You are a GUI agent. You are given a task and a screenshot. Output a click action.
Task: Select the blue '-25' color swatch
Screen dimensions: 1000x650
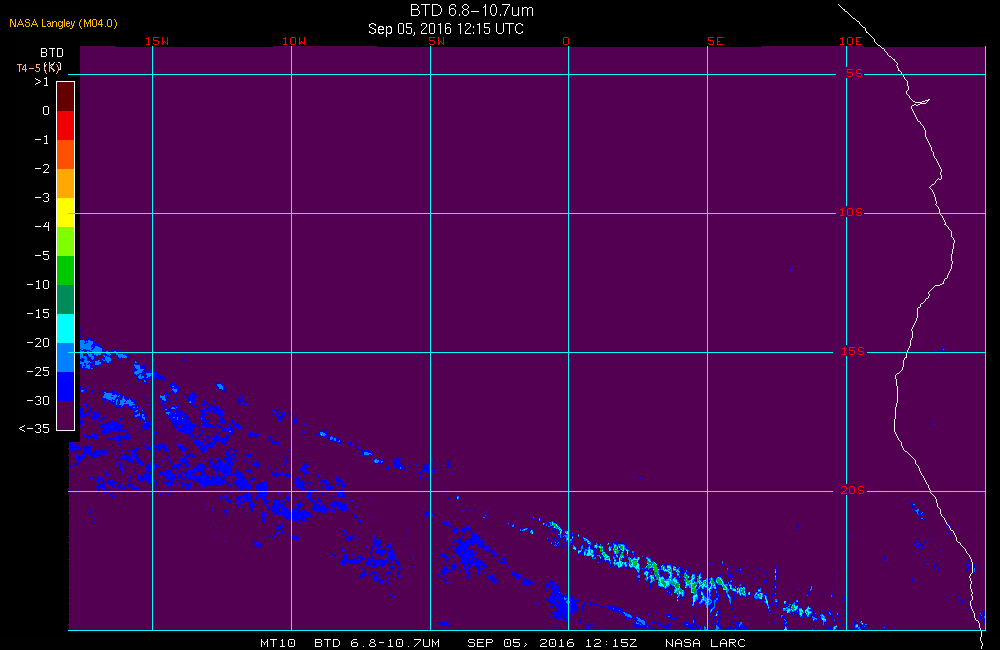pyautogui.click(x=66, y=387)
